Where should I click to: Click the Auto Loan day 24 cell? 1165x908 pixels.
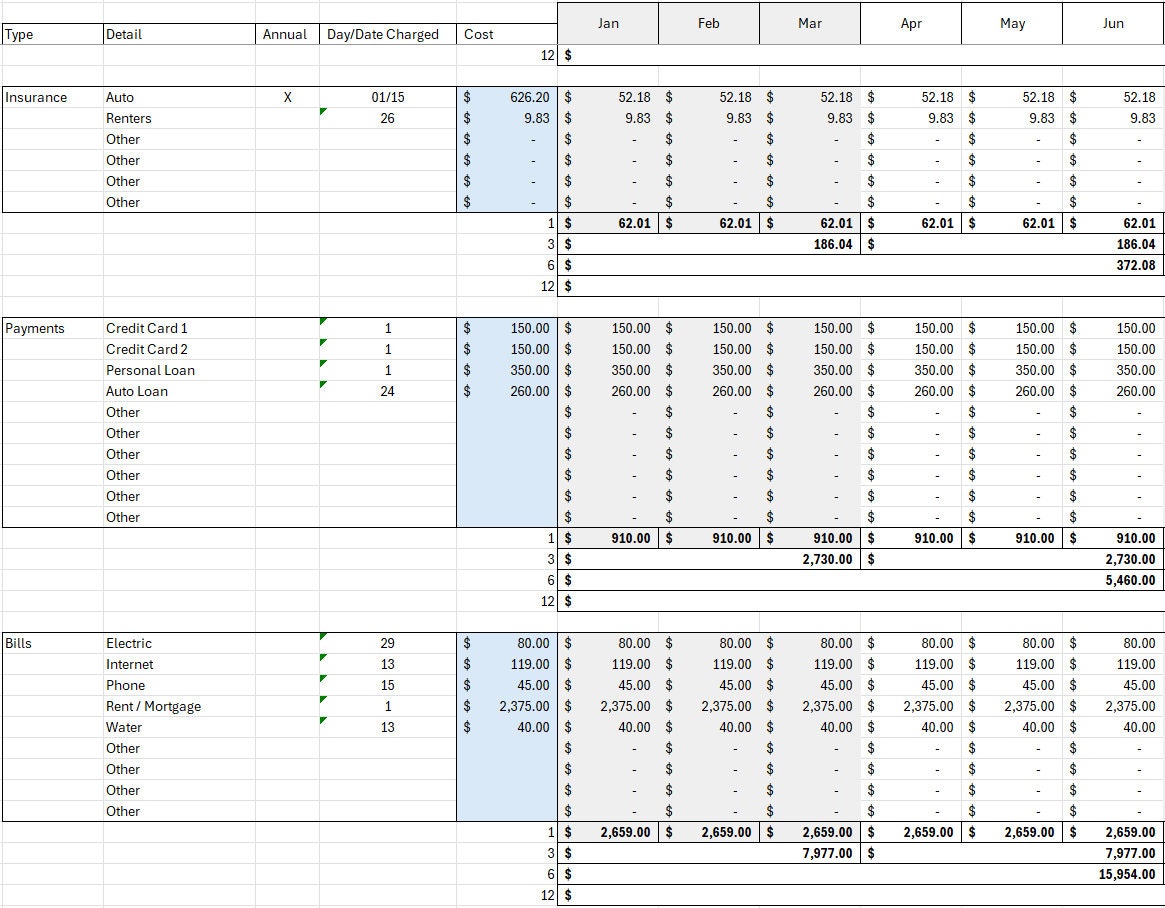coord(388,391)
